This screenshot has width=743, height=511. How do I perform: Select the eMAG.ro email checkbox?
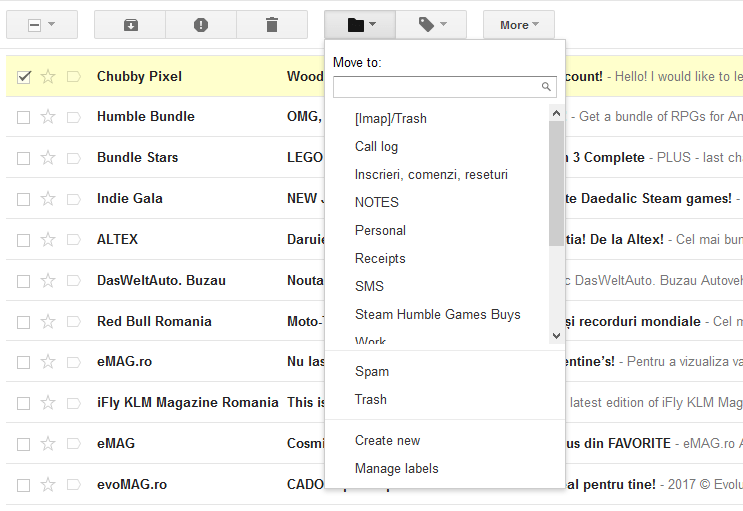coord(24,362)
